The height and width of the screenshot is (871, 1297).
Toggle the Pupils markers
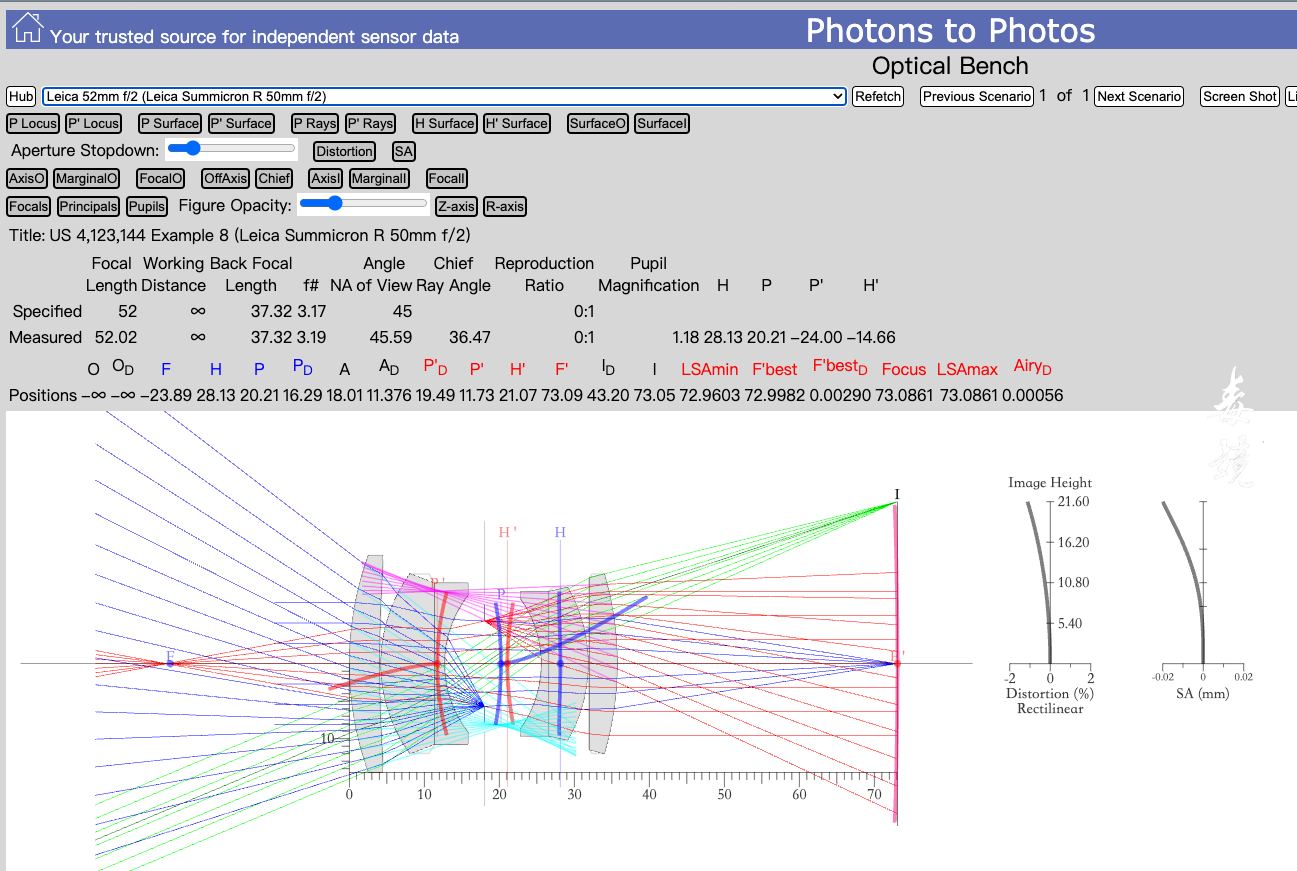tap(147, 207)
